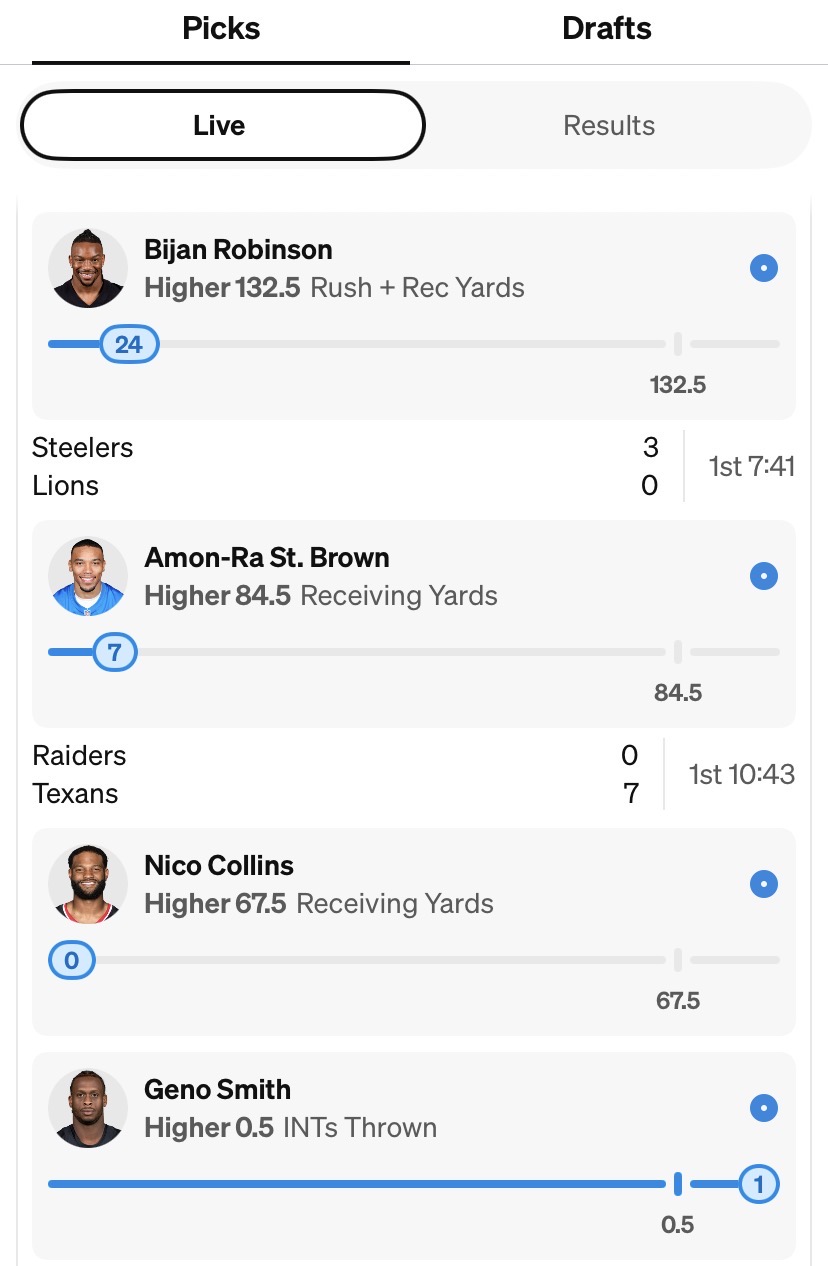Show the Results view

point(609,126)
